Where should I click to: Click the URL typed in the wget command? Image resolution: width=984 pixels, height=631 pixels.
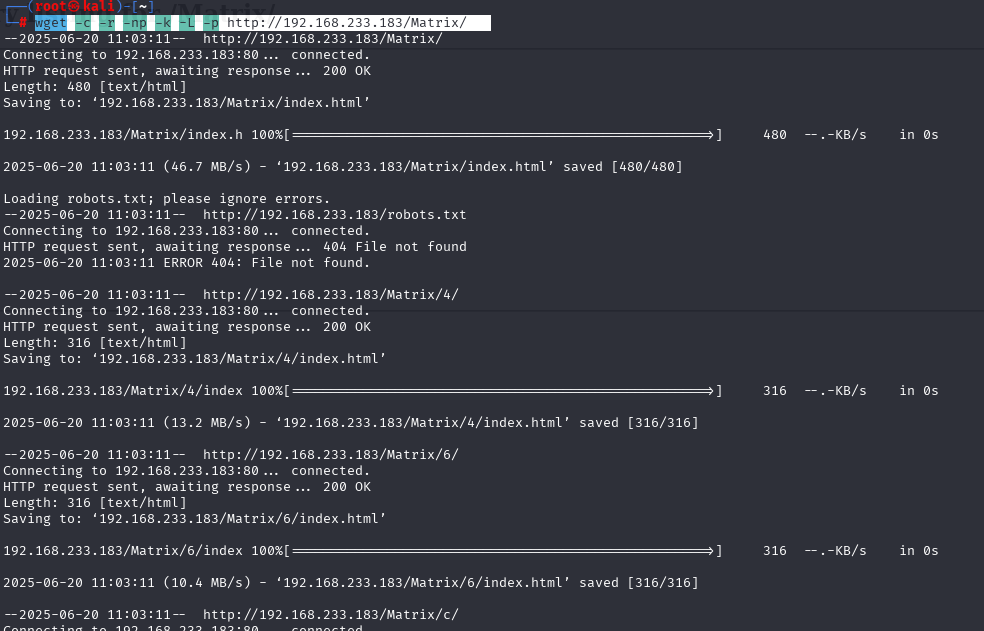coord(346,23)
